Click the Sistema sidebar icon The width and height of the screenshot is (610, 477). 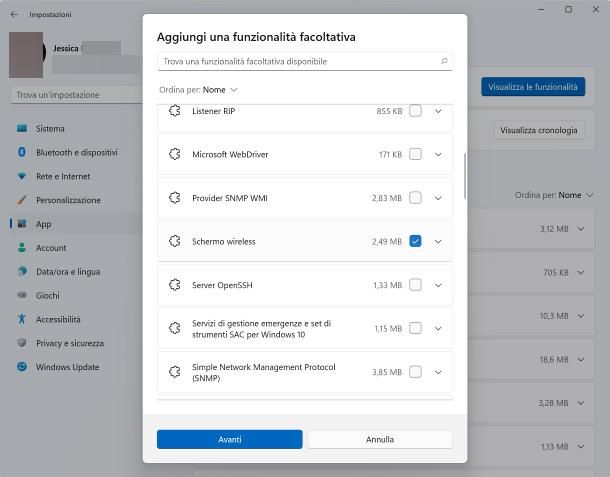pyautogui.click(x=22, y=128)
